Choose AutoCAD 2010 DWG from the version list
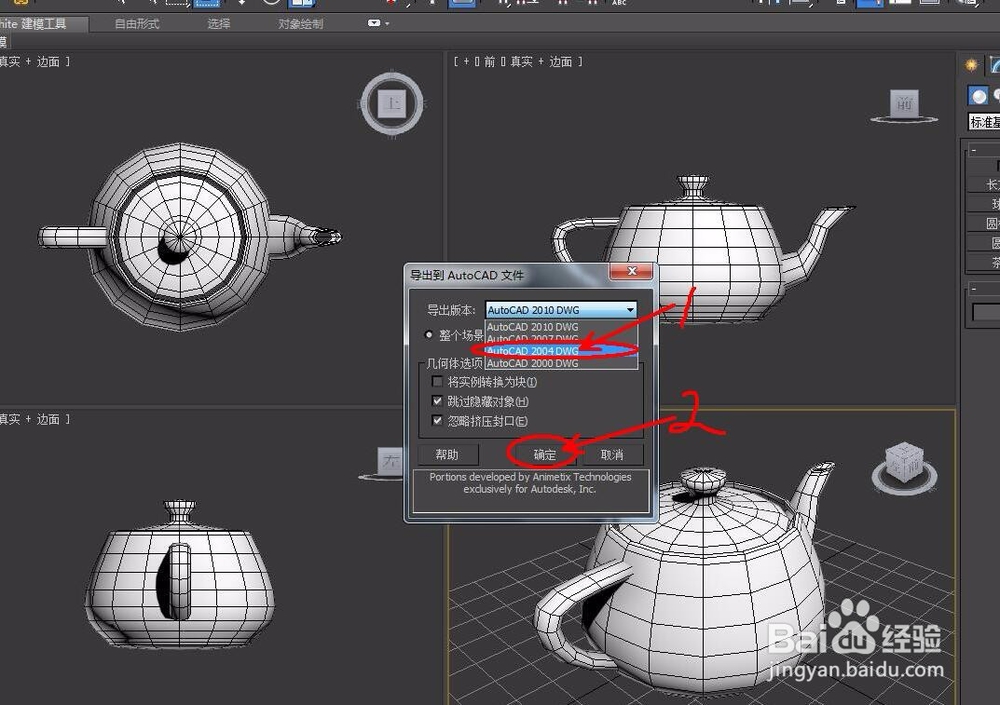The width and height of the screenshot is (1000, 705). pyautogui.click(x=561, y=327)
